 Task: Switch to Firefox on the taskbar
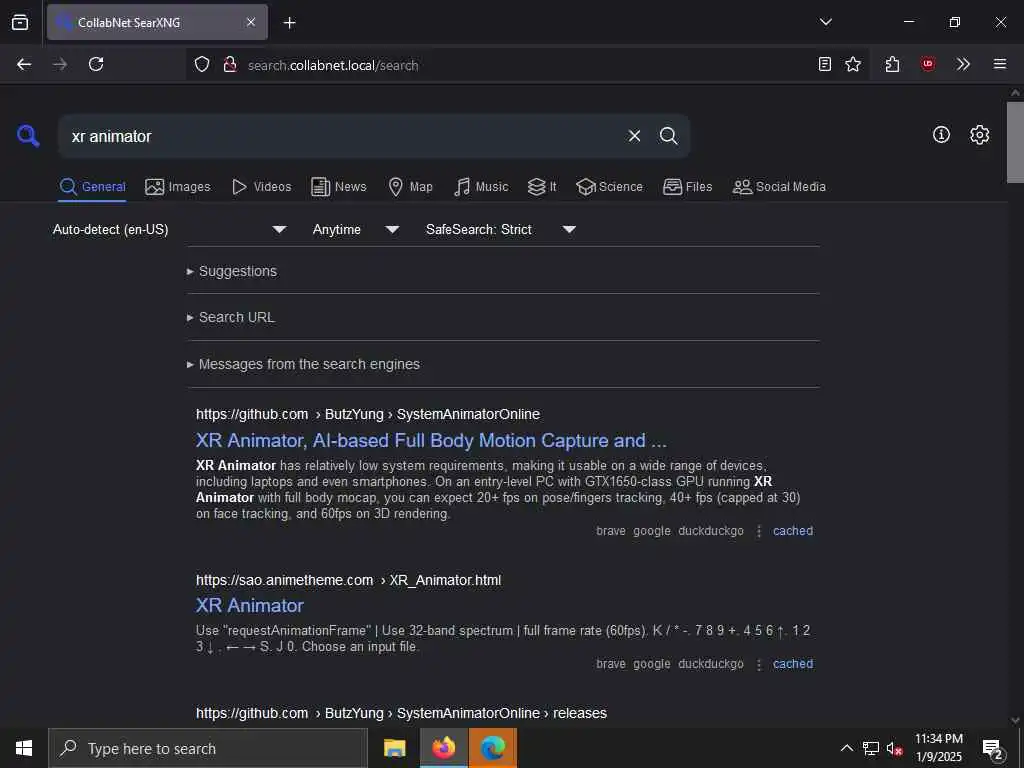pyautogui.click(x=443, y=748)
